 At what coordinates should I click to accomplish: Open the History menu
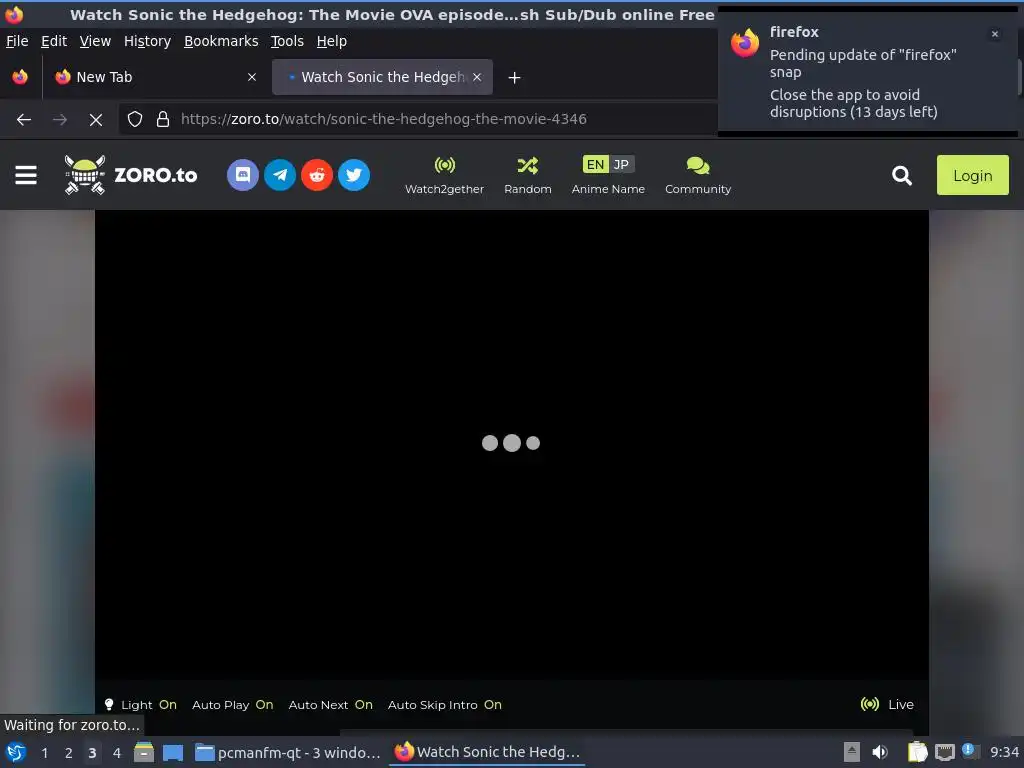[148, 41]
